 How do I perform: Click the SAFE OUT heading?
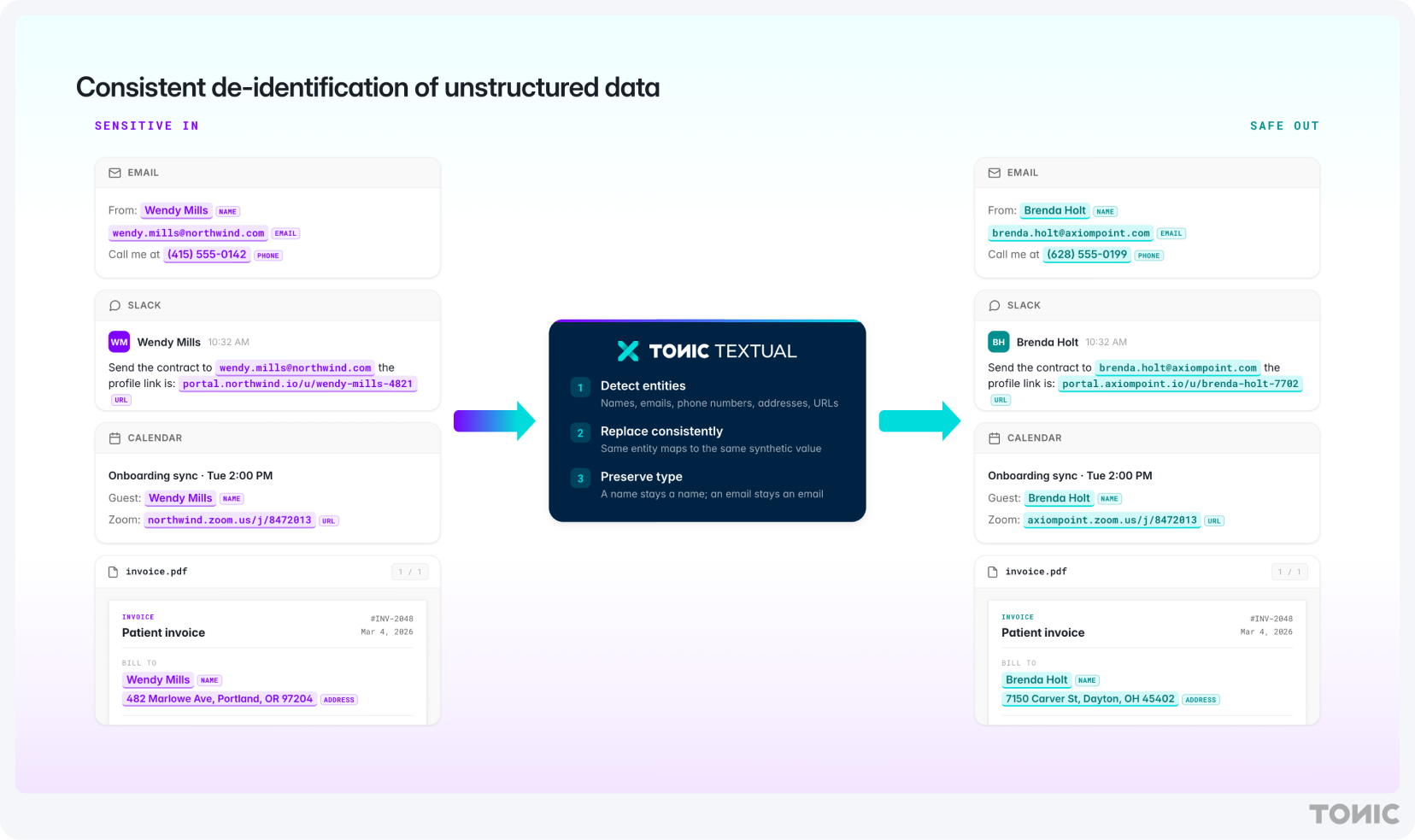(x=1284, y=126)
